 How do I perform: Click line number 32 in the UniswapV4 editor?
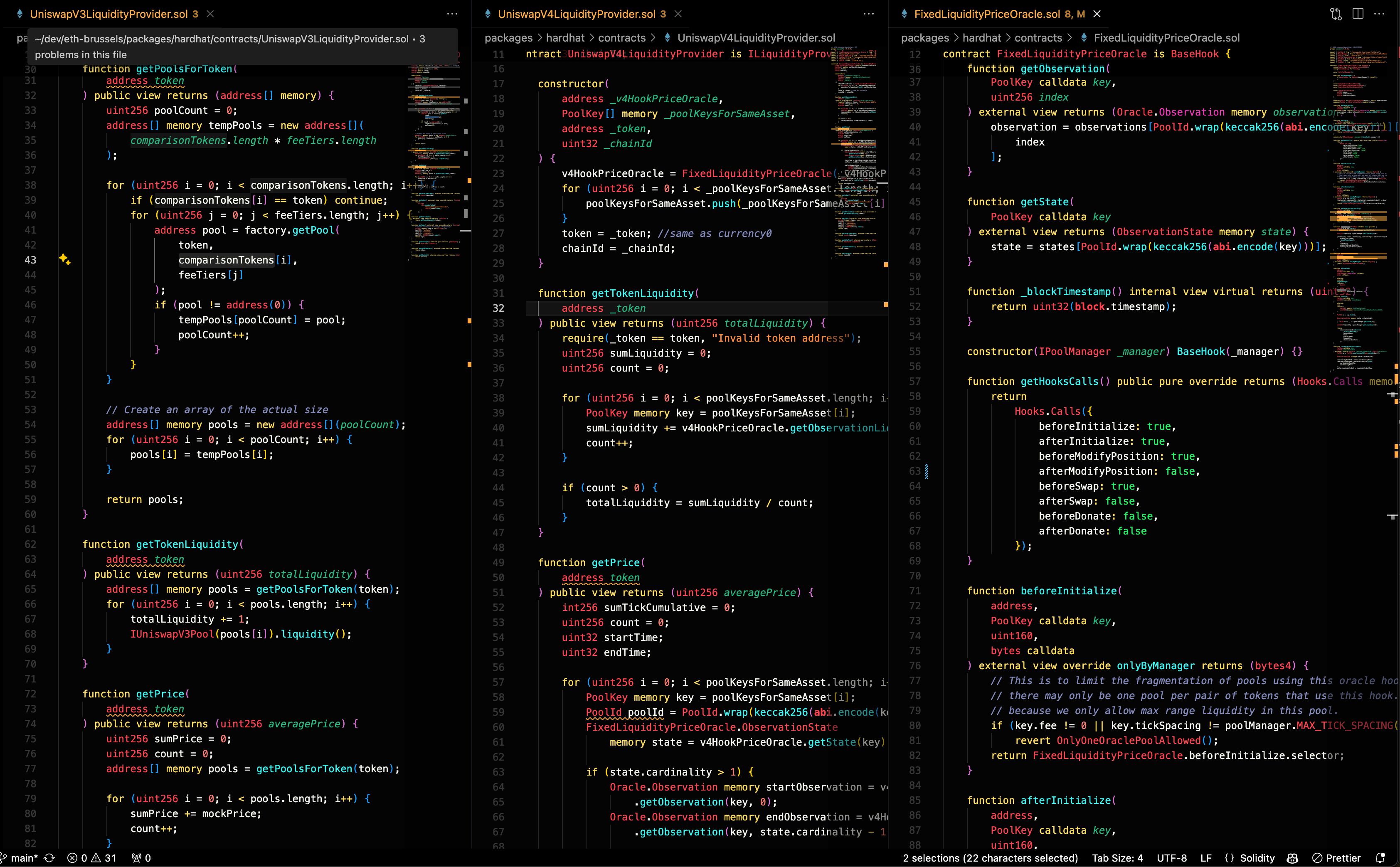coord(498,308)
